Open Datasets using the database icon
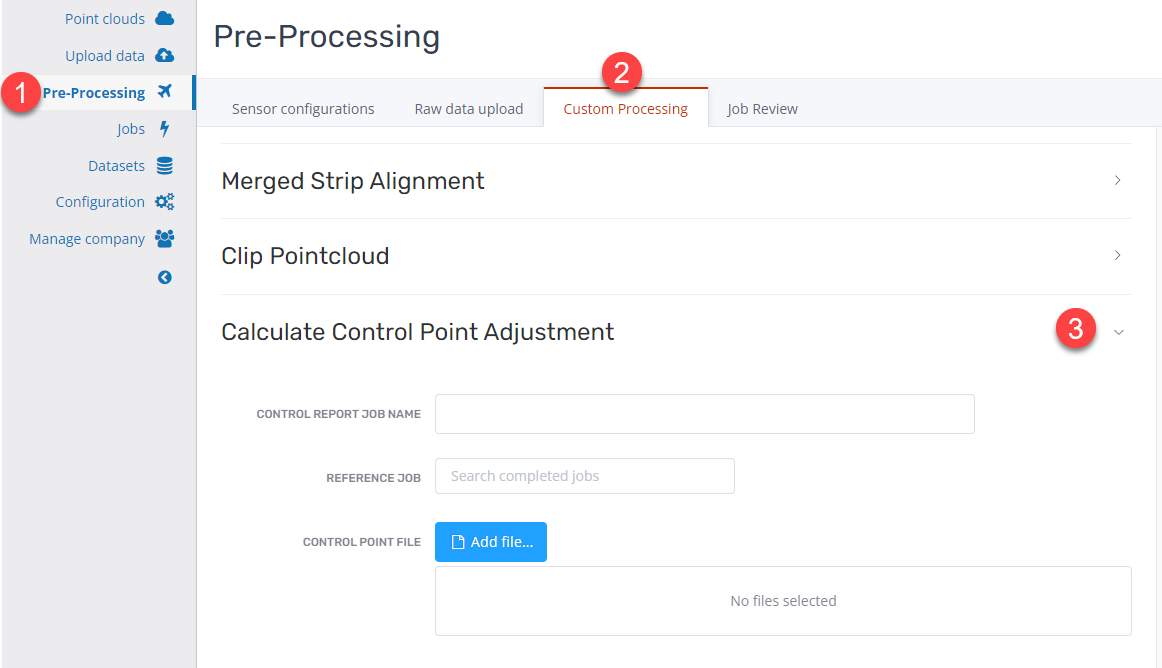This screenshot has height=668, width=1162. [x=164, y=165]
